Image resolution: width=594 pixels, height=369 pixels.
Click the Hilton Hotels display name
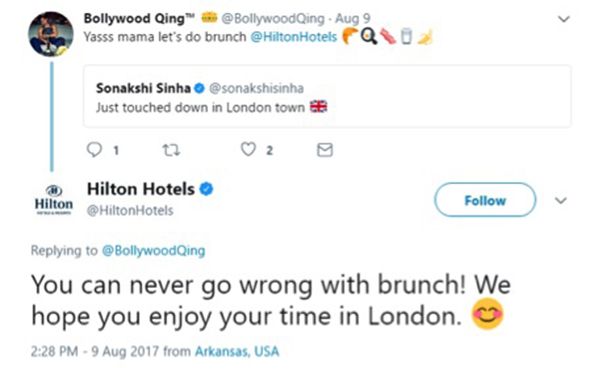pos(141,189)
